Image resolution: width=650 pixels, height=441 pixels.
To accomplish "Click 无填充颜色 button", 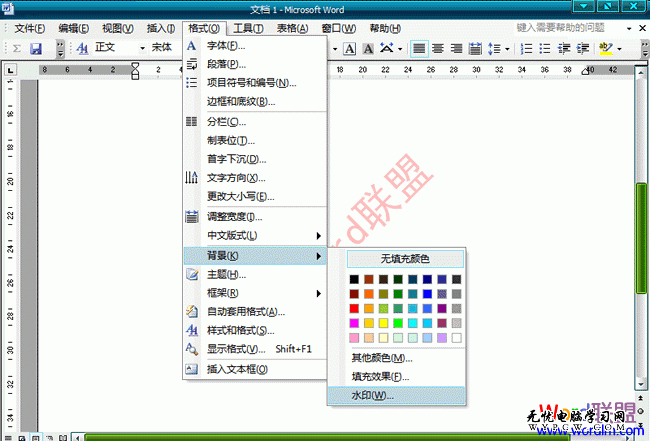I will click(405, 259).
